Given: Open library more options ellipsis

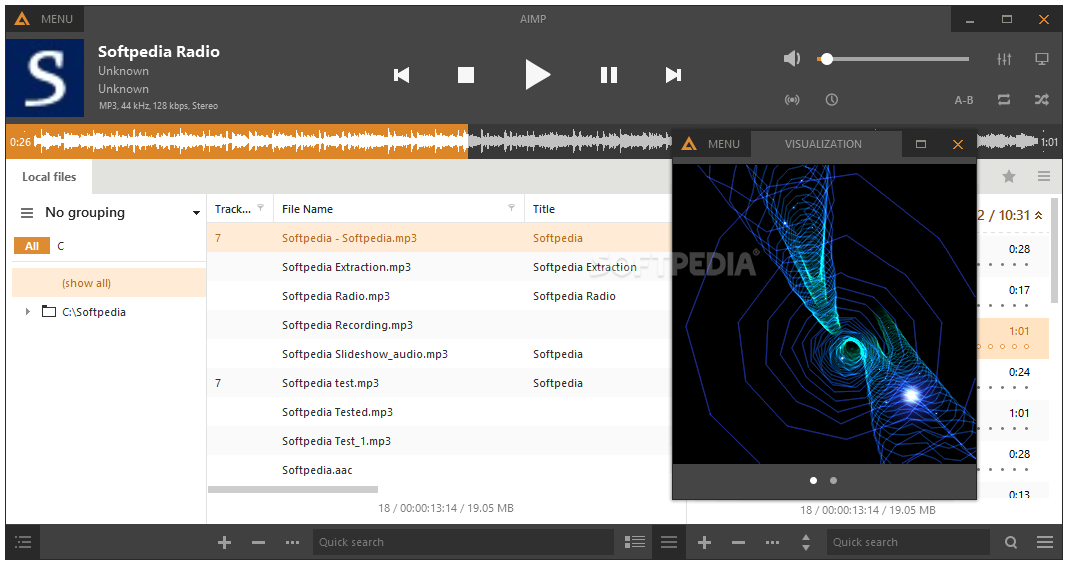Looking at the screenshot, I should (x=292, y=542).
